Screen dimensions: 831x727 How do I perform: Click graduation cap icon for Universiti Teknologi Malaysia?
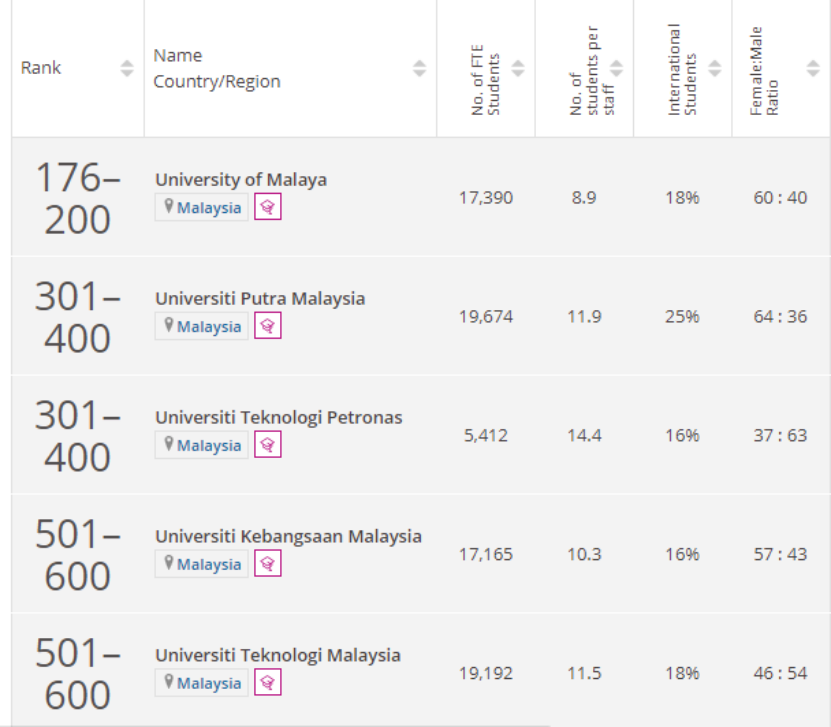[268, 682]
